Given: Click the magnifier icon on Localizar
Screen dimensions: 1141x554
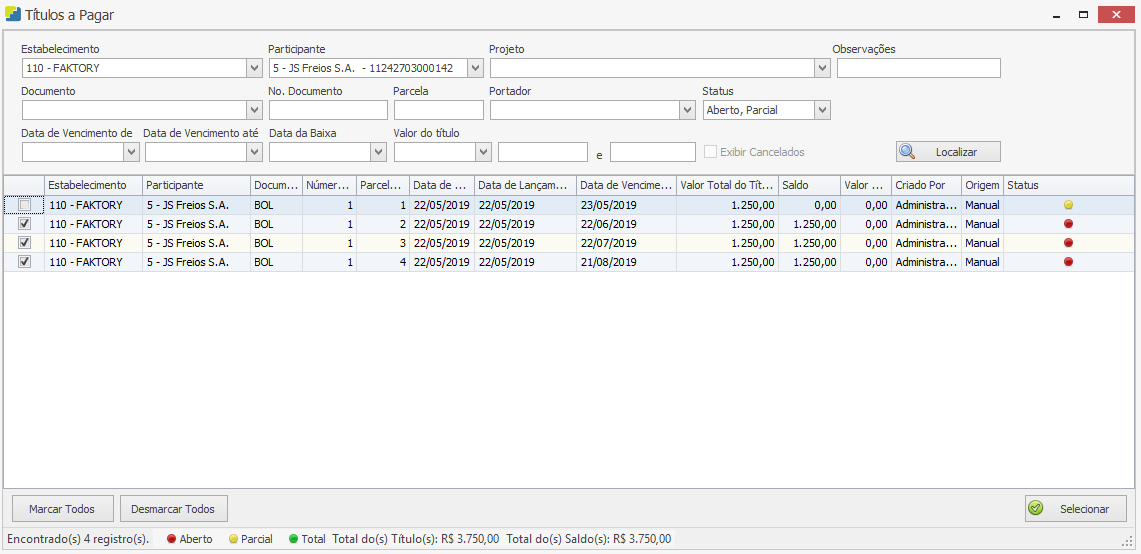Looking at the screenshot, I should tap(908, 152).
